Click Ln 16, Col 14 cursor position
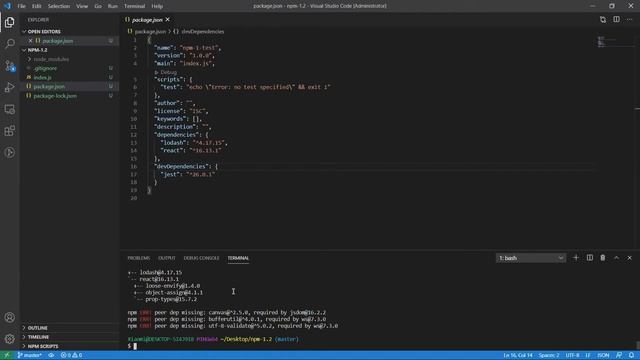640x360 pixels. (518, 355)
